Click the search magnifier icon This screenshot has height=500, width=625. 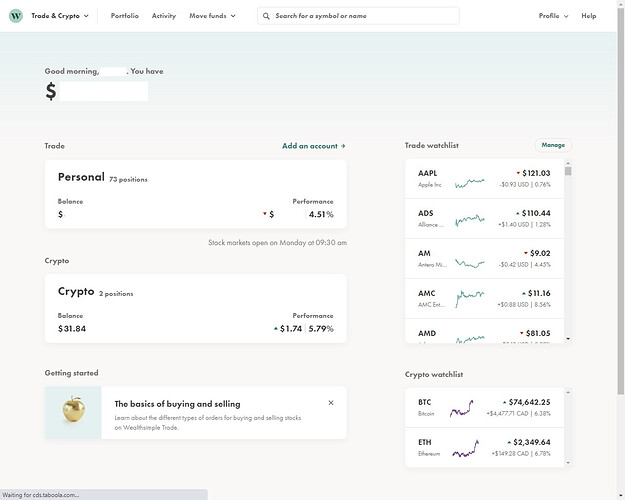pos(266,16)
